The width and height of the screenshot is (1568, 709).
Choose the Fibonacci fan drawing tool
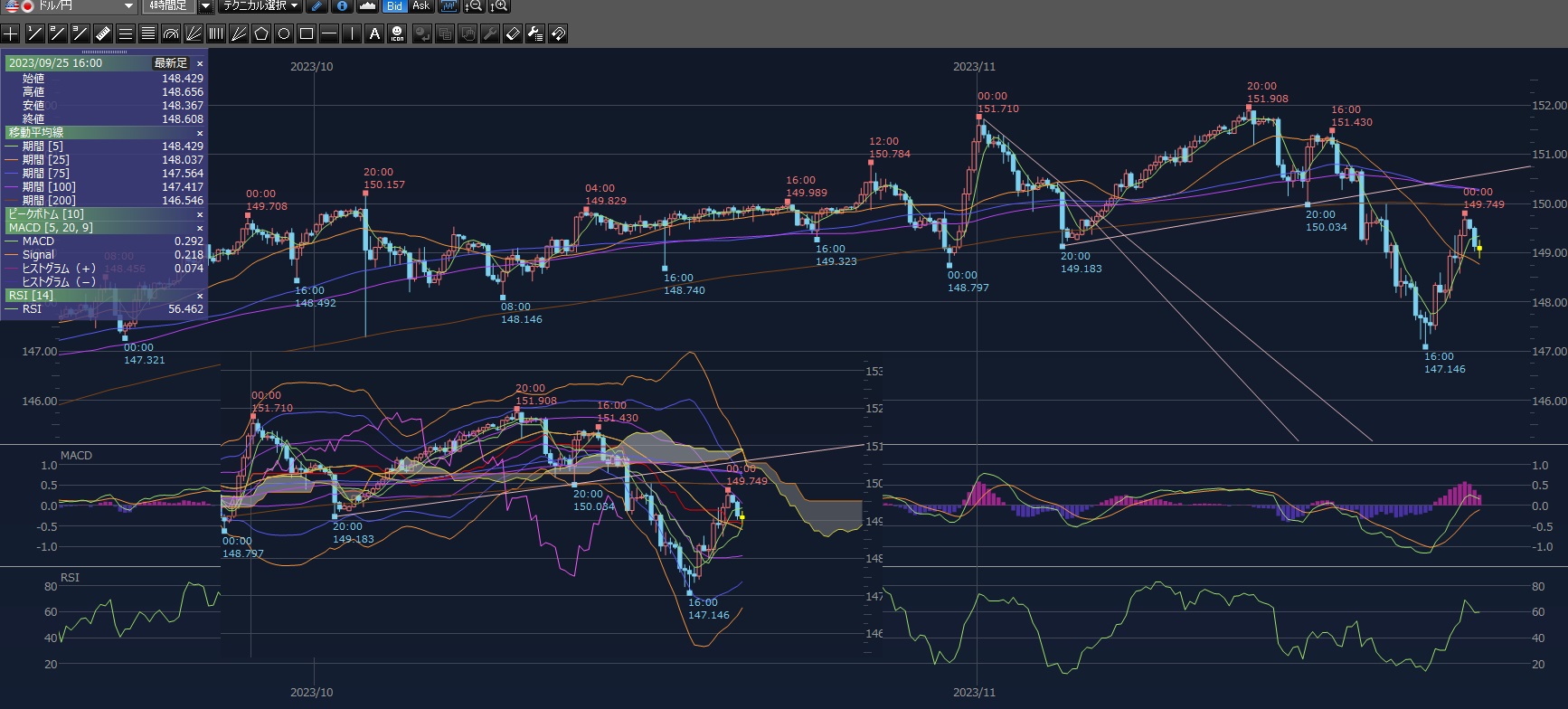coord(194,34)
